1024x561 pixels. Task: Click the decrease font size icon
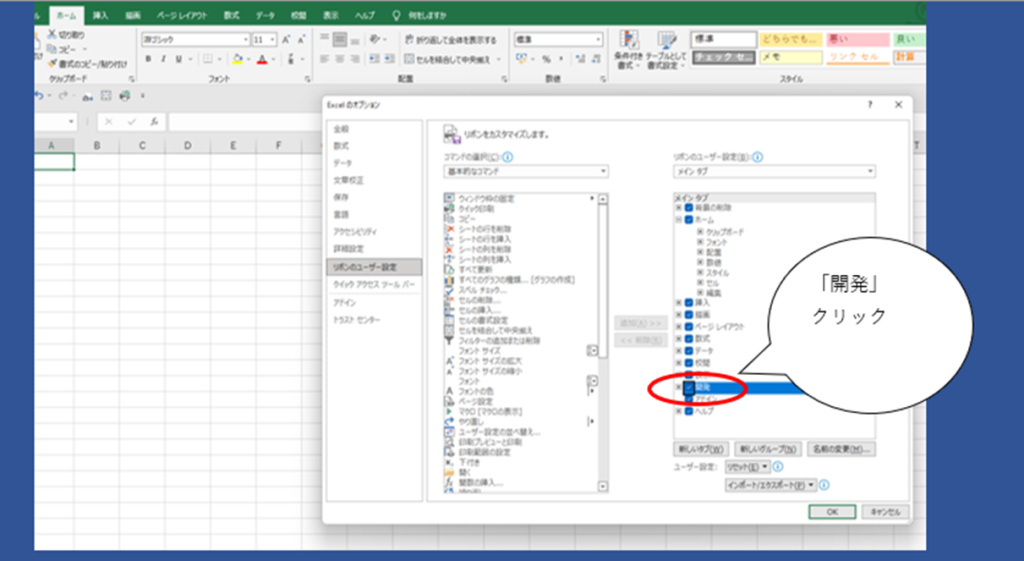[301, 40]
